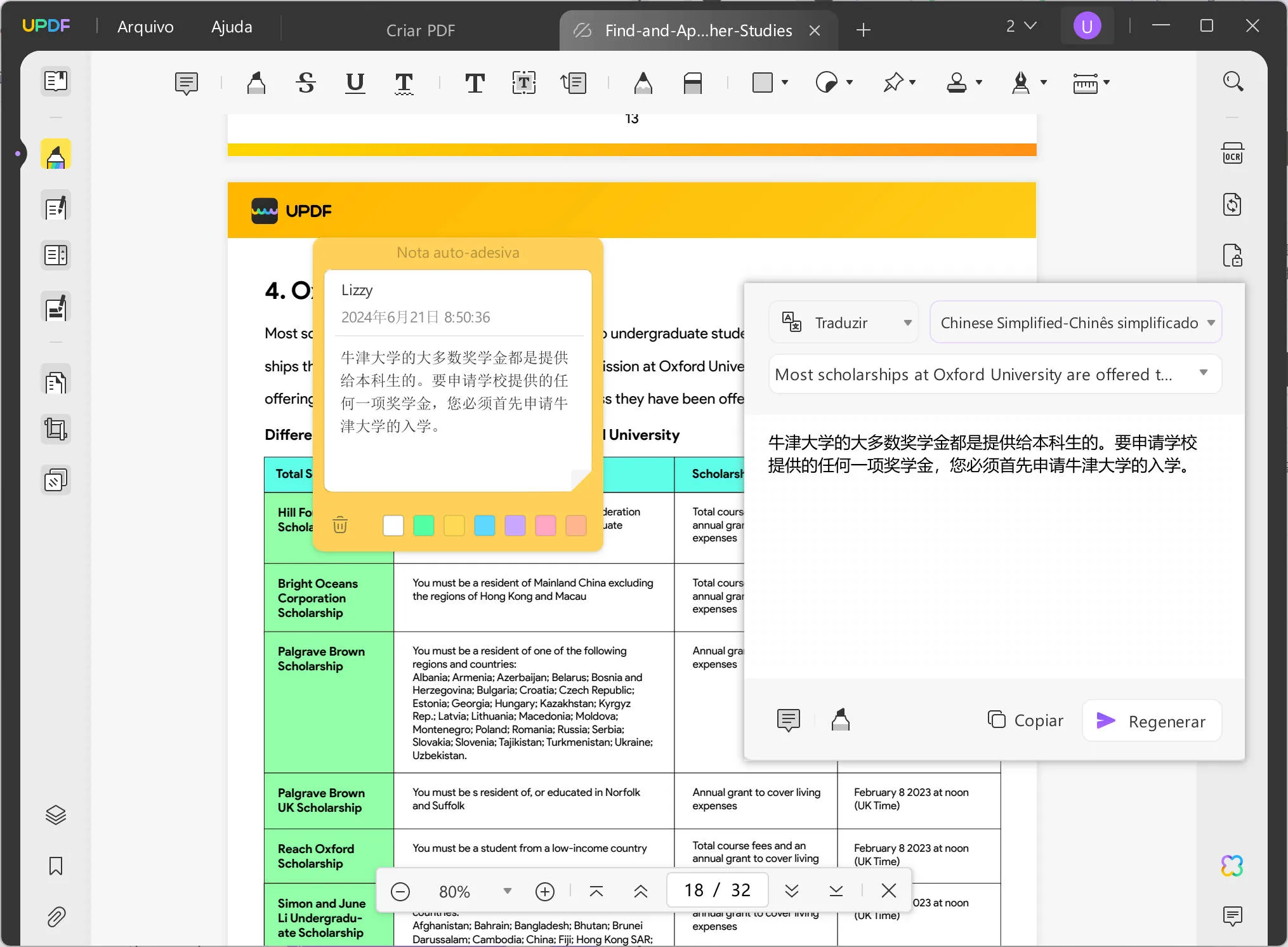Viewport: 1288px width, 947px height.
Task: Open the Protect PDF lock icon
Action: point(1233,256)
